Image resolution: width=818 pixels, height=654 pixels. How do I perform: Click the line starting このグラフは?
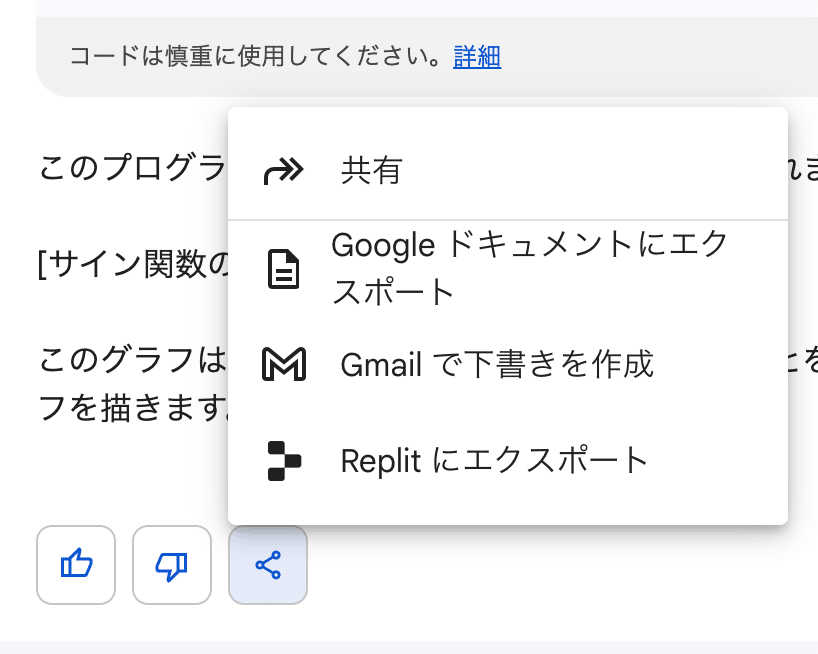[x=133, y=360]
